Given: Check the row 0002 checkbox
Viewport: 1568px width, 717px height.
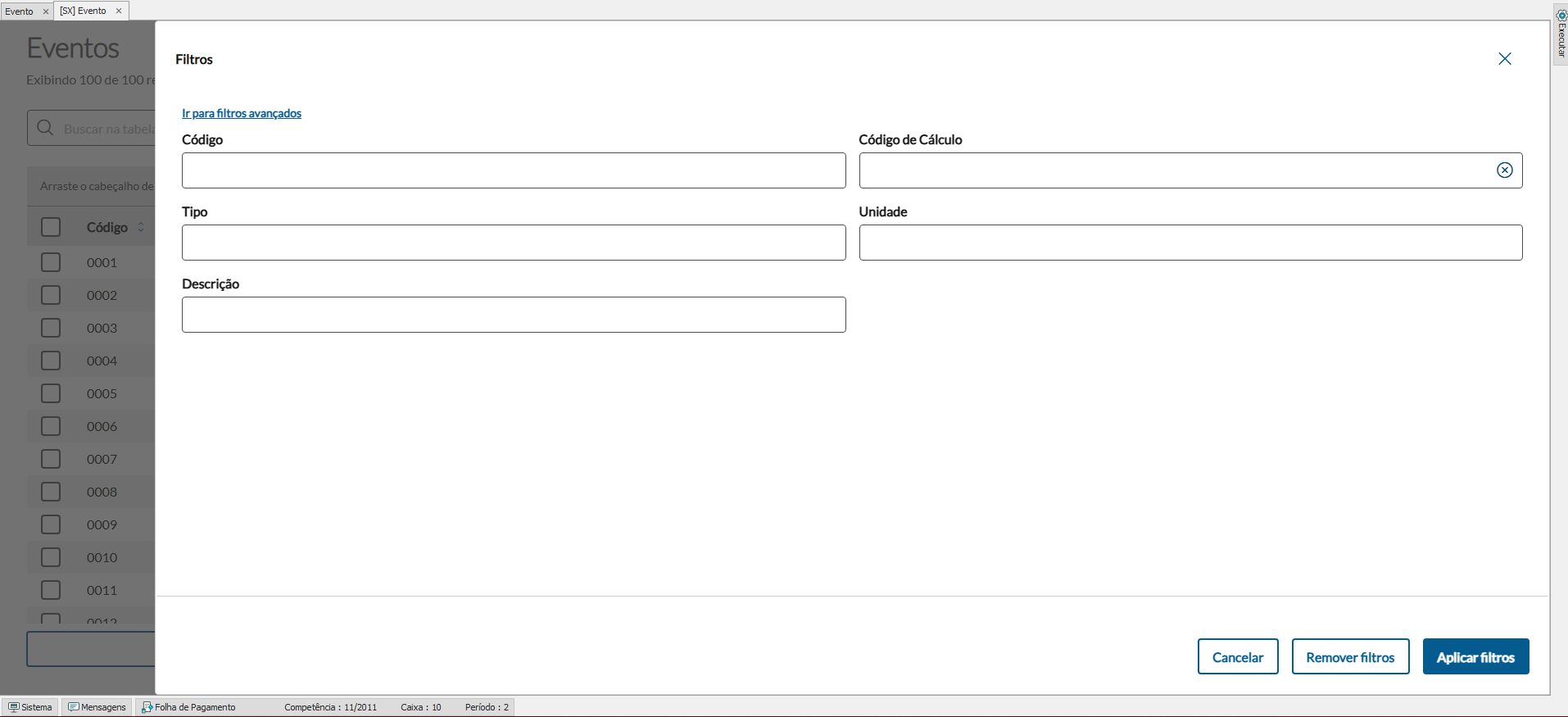Looking at the screenshot, I should (51, 295).
